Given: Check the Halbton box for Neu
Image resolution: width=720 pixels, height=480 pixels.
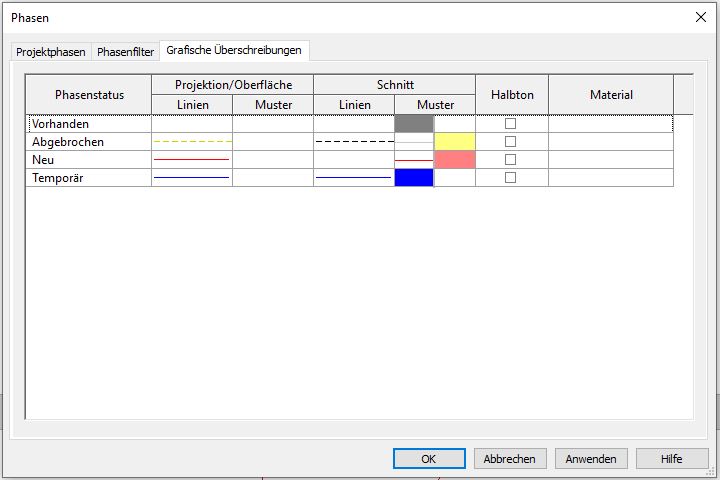Looking at the screenshot, I should [511, 160].
